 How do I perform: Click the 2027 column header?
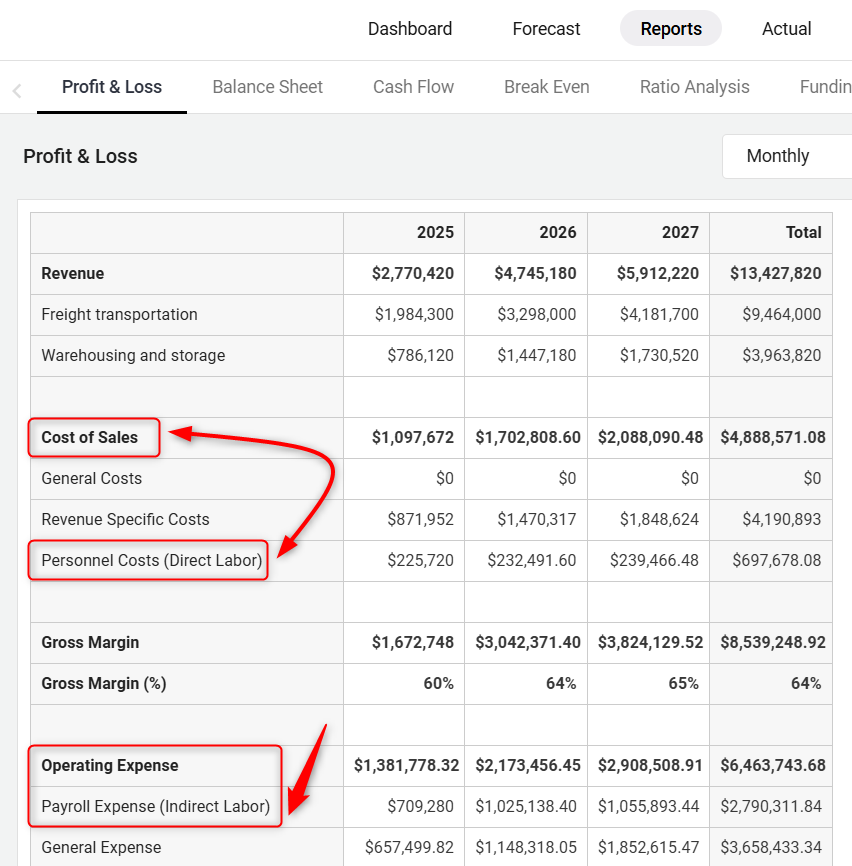click(680, 232)
